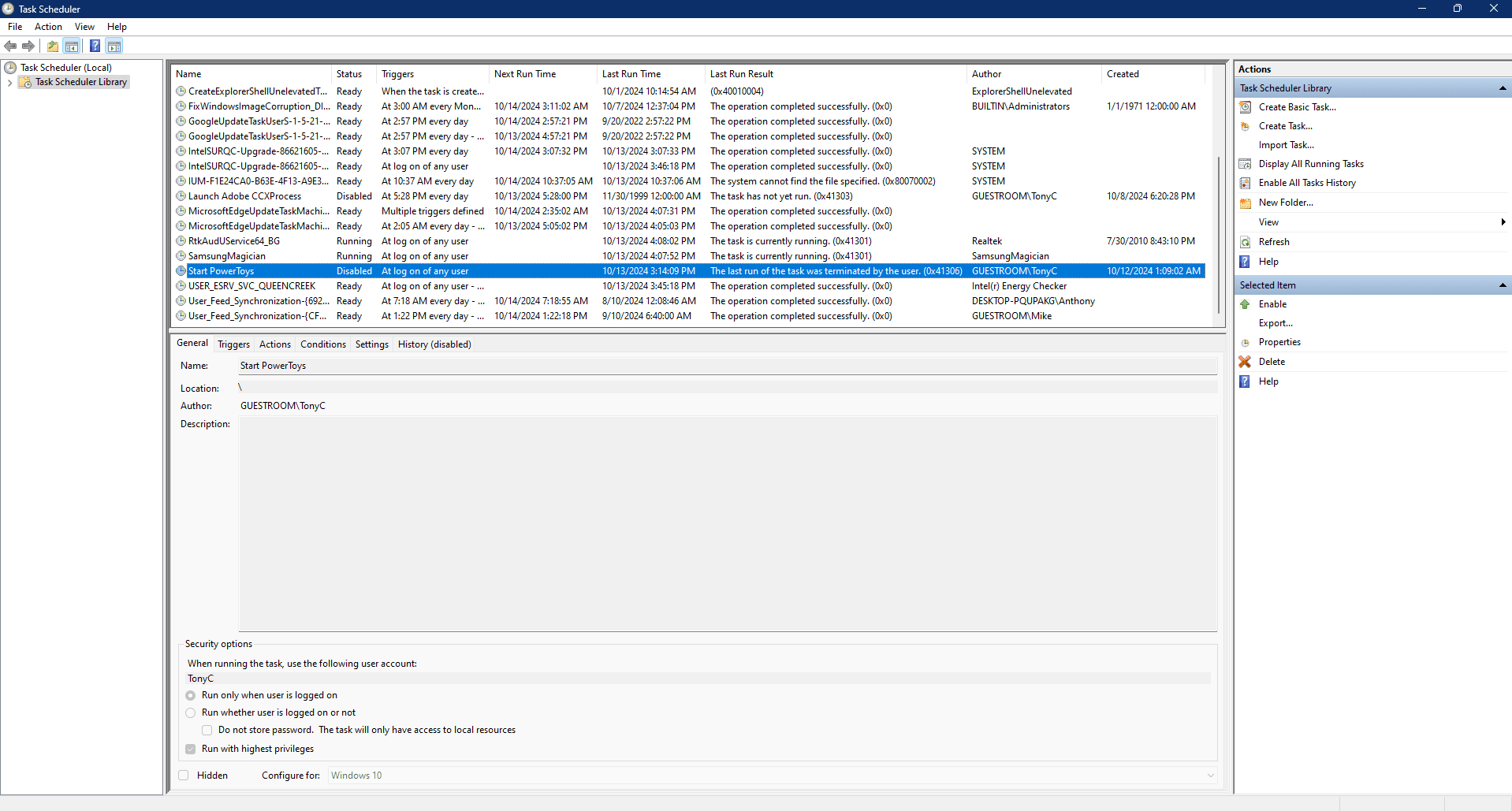Click the Task Scheduler Library folder icon
This screenshot has height=811, width=1512.
pos(25,82)
